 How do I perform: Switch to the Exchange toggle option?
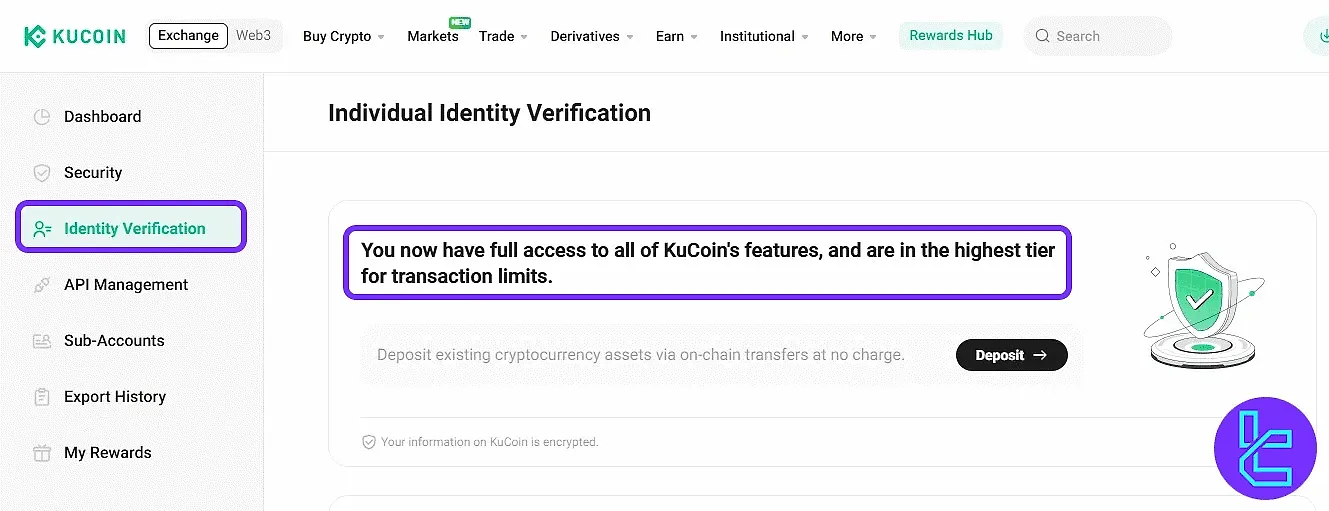click(x=188, y=36)
